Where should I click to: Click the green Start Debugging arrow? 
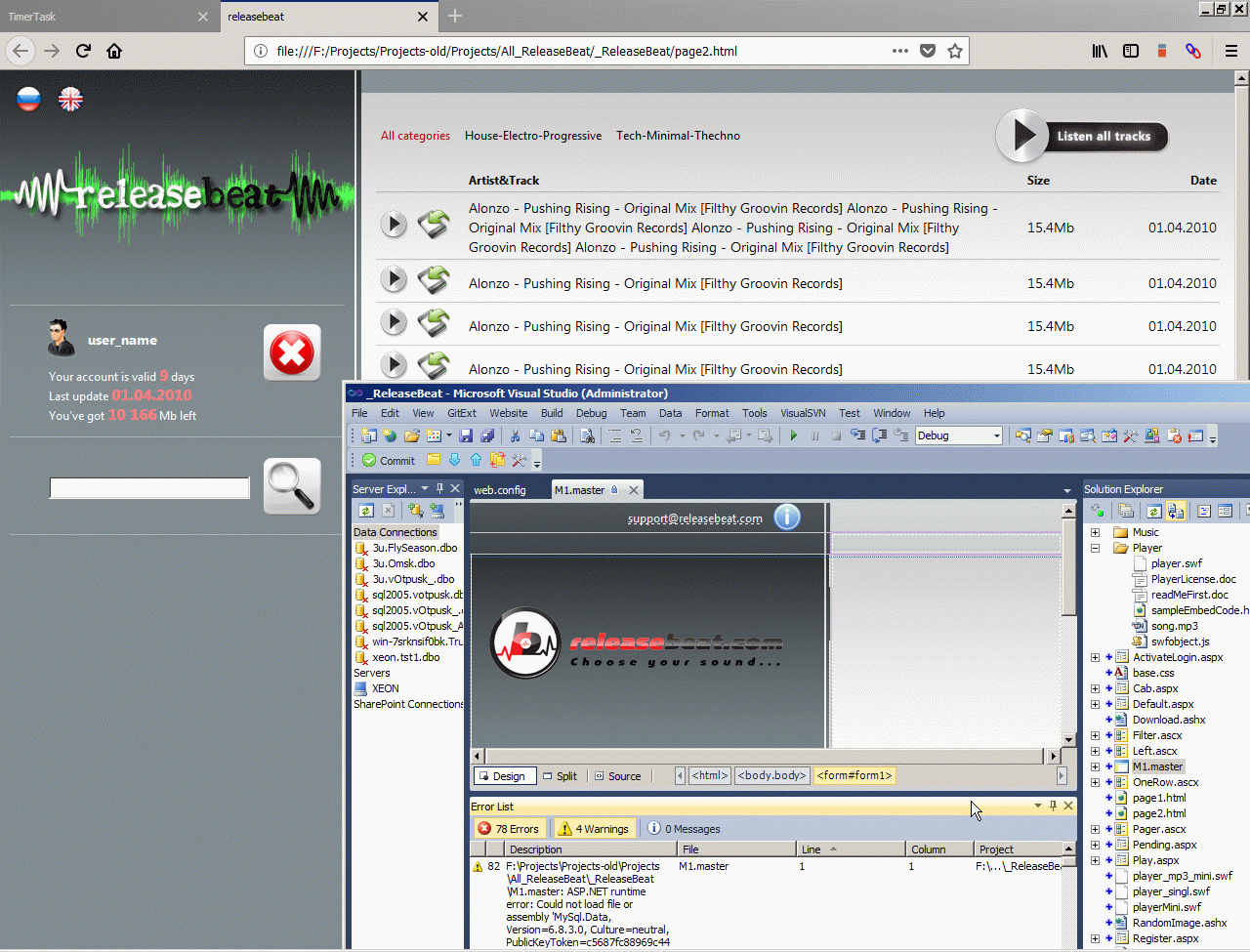(793, 435)
